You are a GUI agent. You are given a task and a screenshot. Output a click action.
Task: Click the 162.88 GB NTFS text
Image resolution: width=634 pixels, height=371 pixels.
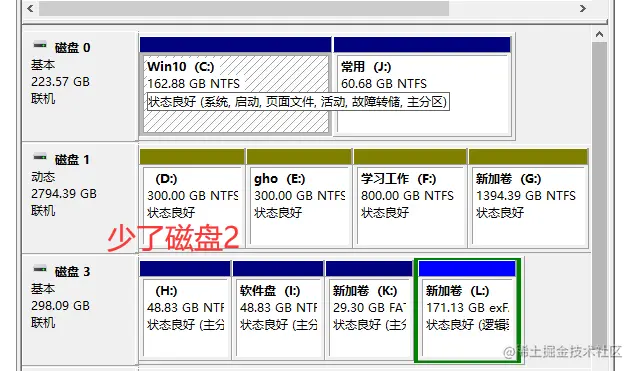pos(193,84)
